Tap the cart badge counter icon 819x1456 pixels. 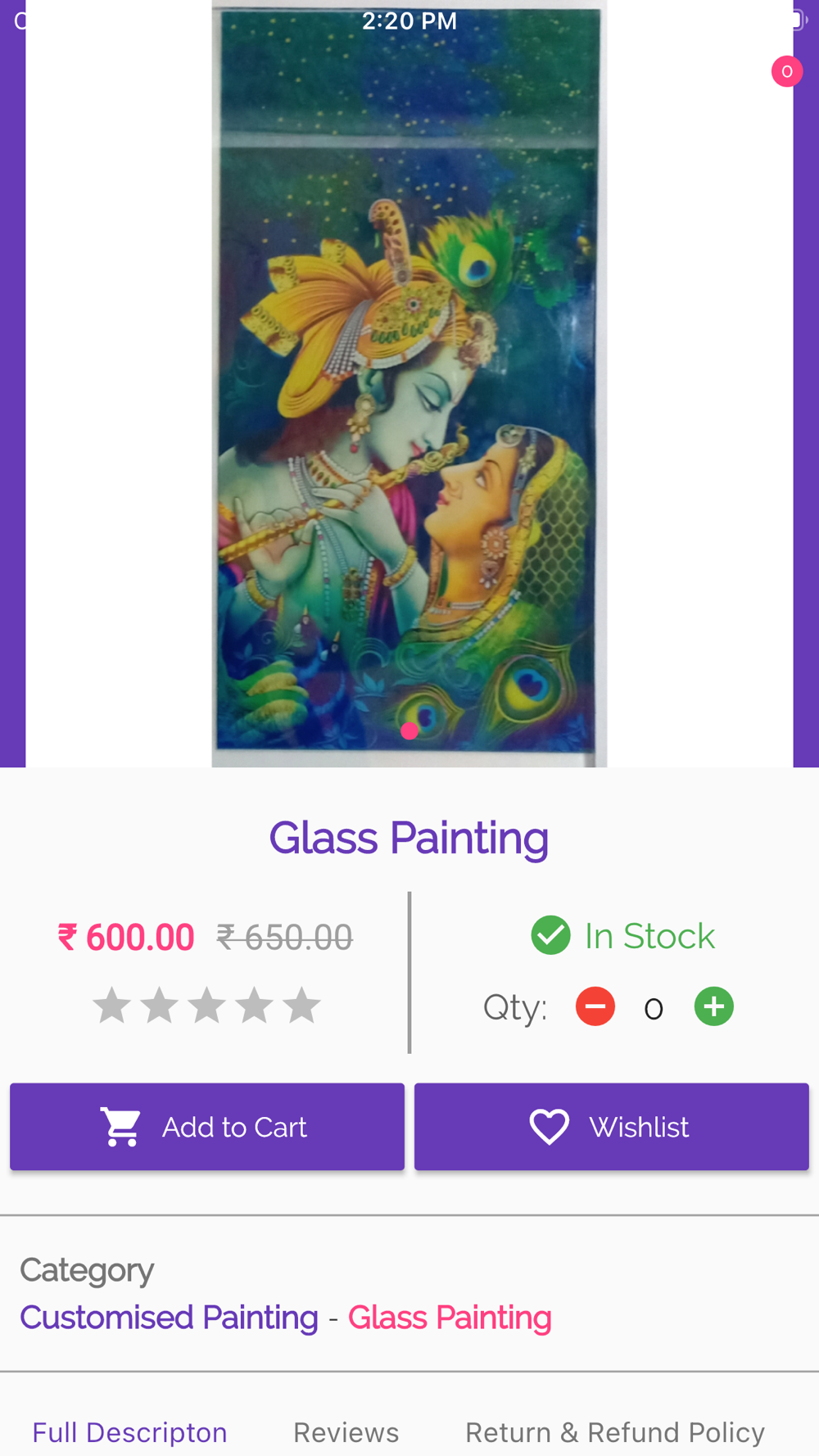[x=786, y=72]
